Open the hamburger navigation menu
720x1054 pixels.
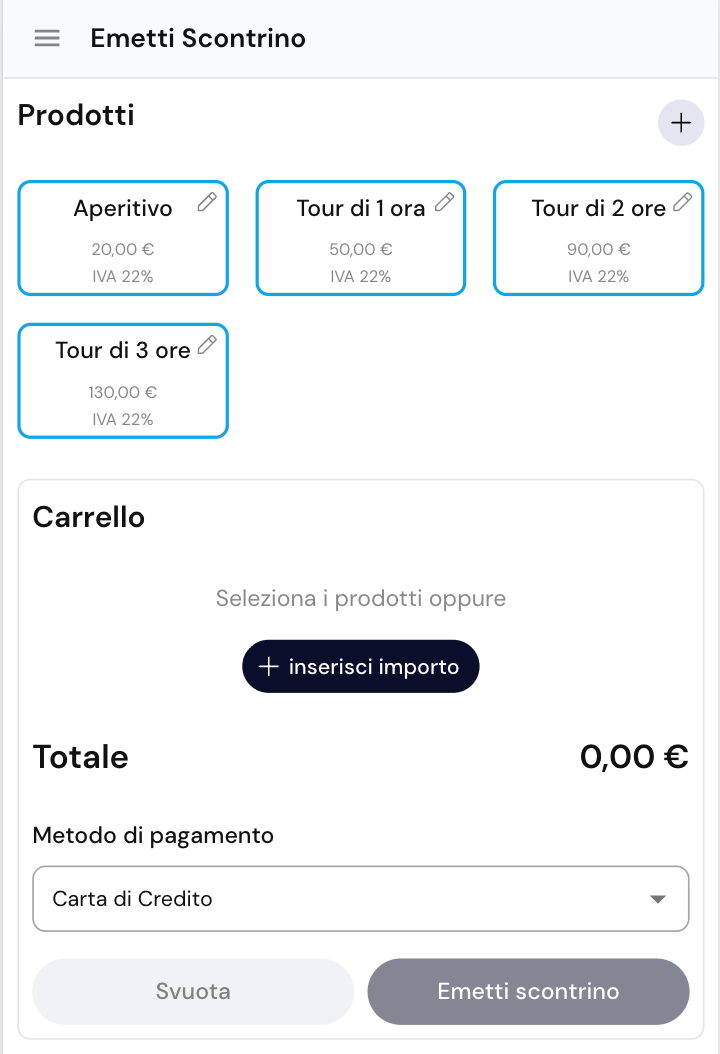47,38
